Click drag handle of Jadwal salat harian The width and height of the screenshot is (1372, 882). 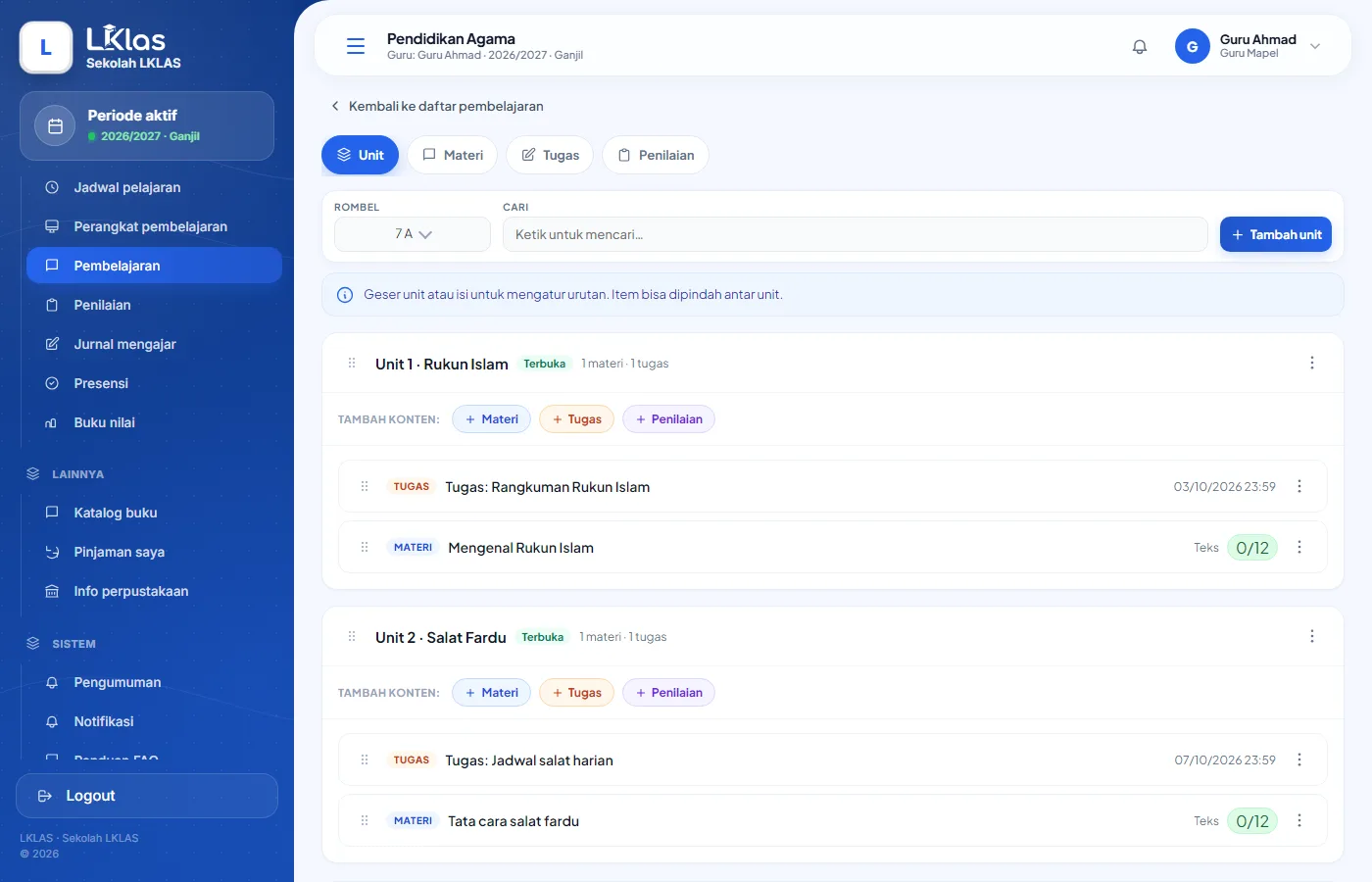coord(365,759)
